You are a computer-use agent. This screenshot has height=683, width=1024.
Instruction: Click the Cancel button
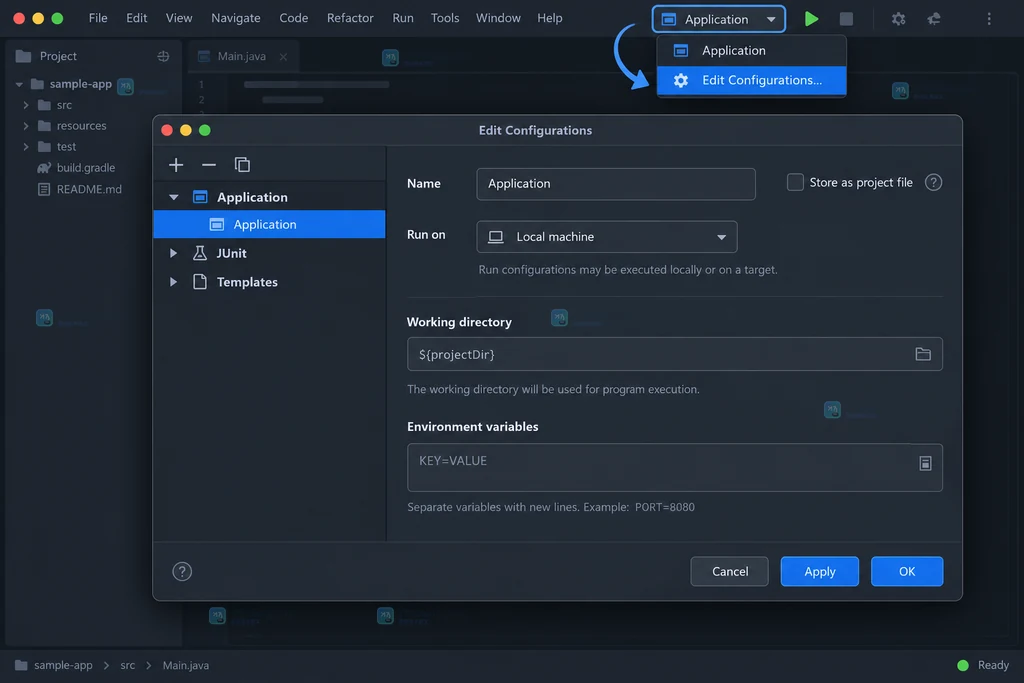[729, 571]
